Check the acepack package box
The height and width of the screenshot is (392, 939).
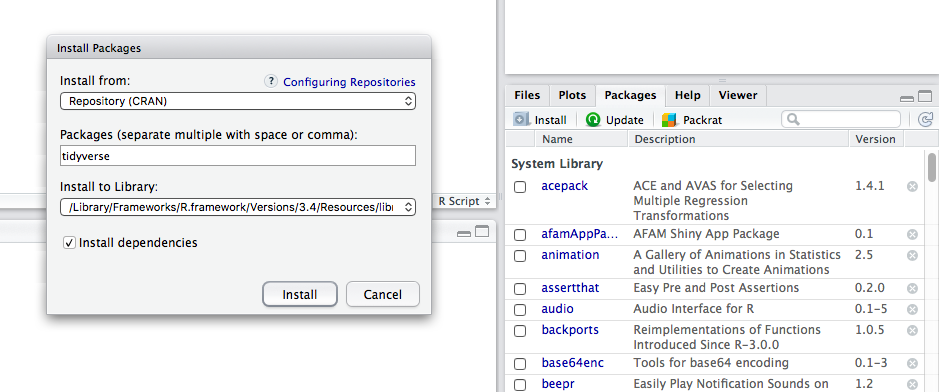click(520, 187)
